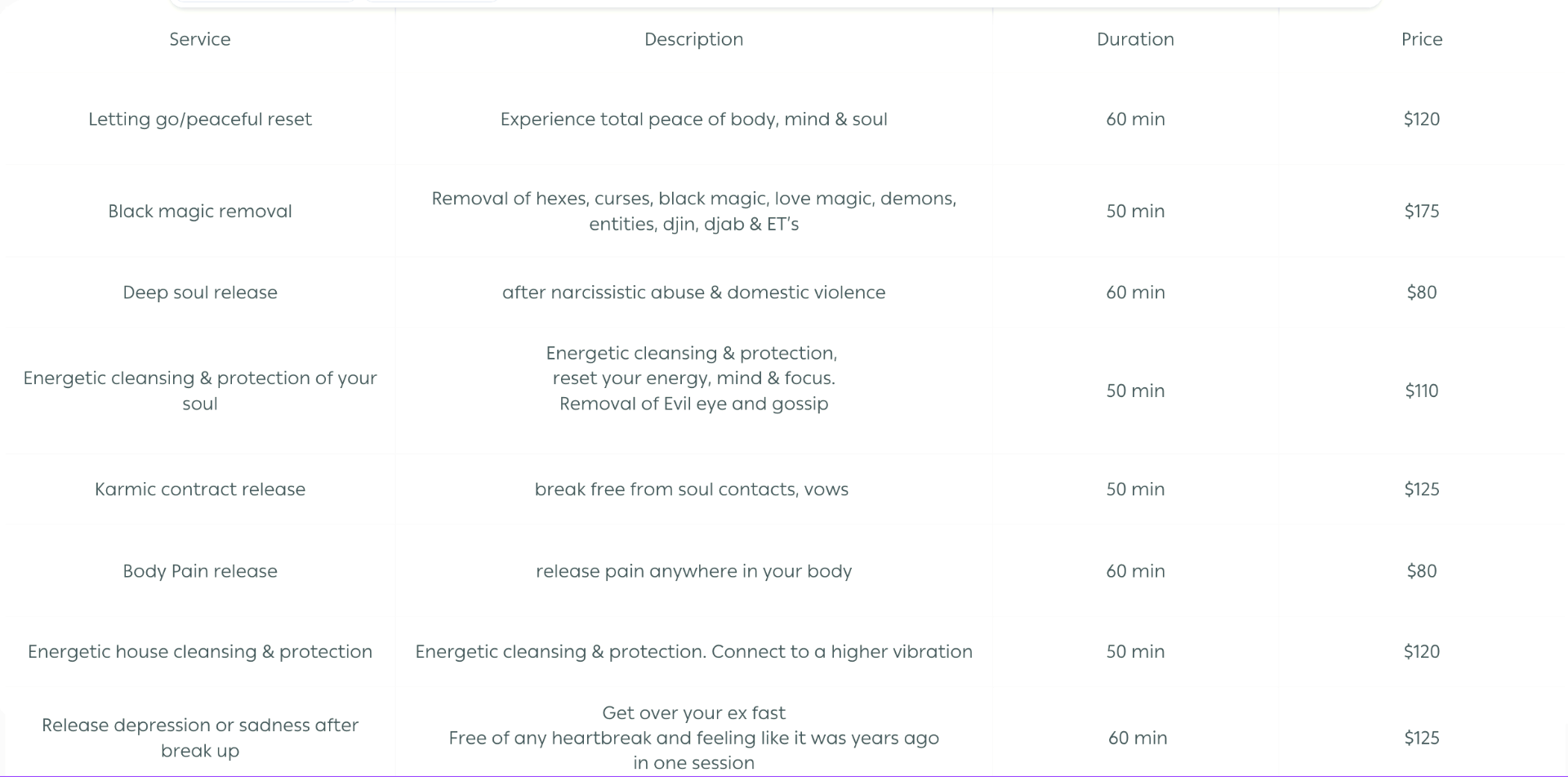Select Energetic house cleansing & protection service
The width and height of the screenshot is (1568, 777).
click(200, 652)
